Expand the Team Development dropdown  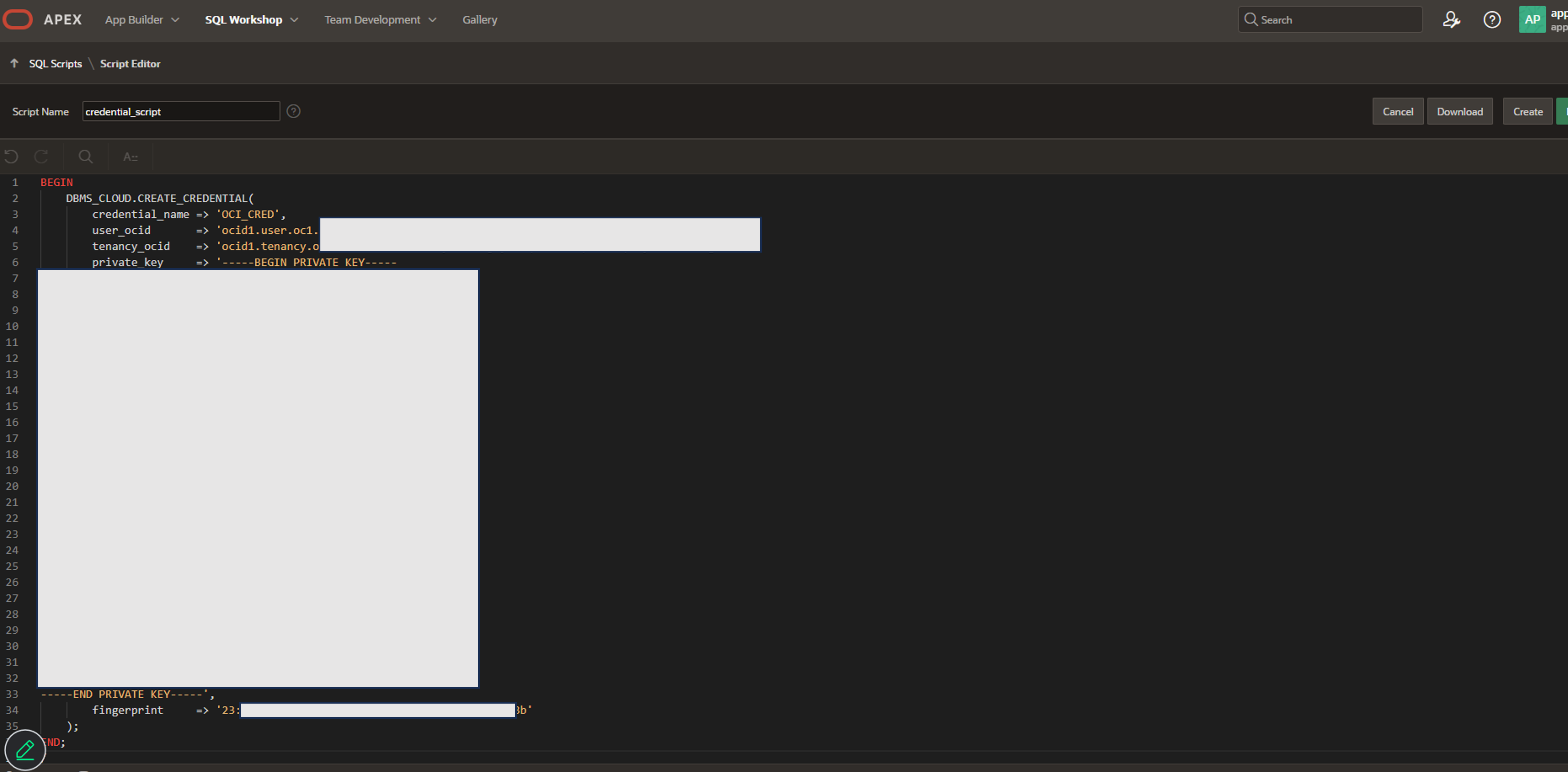380,20
